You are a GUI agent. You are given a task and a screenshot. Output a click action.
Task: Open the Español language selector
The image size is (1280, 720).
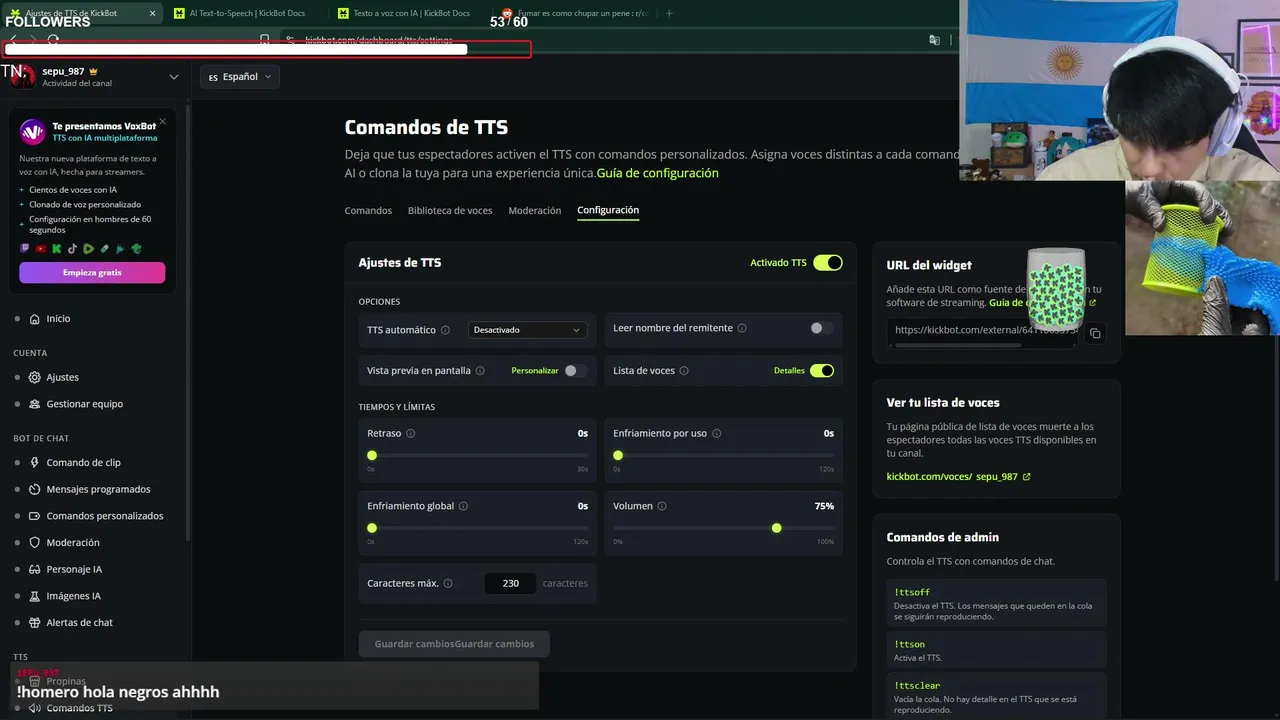(240, 77)
